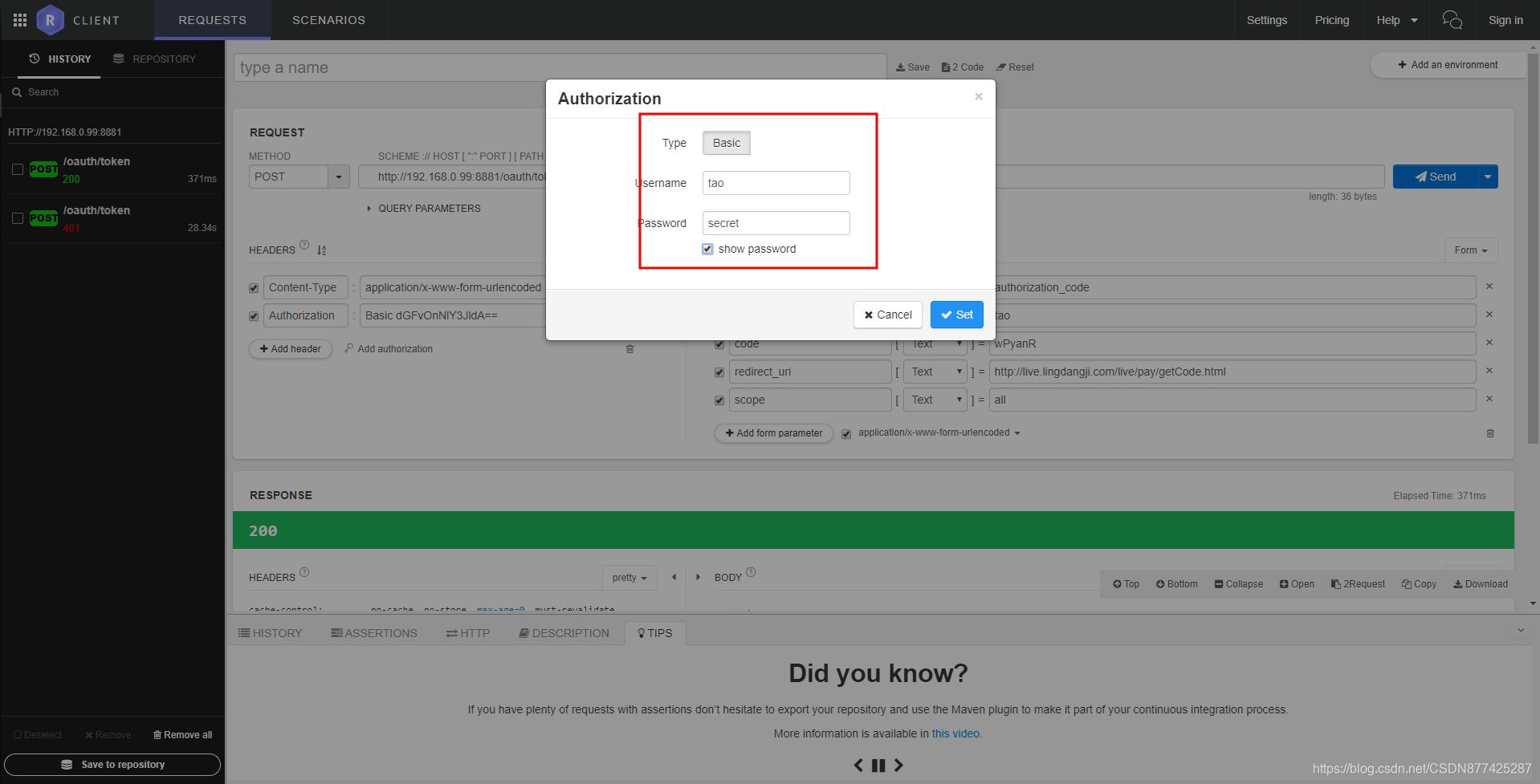Open response body in new view
The height and width of the screenshot is (784, 1540).
coord(1297,584)
